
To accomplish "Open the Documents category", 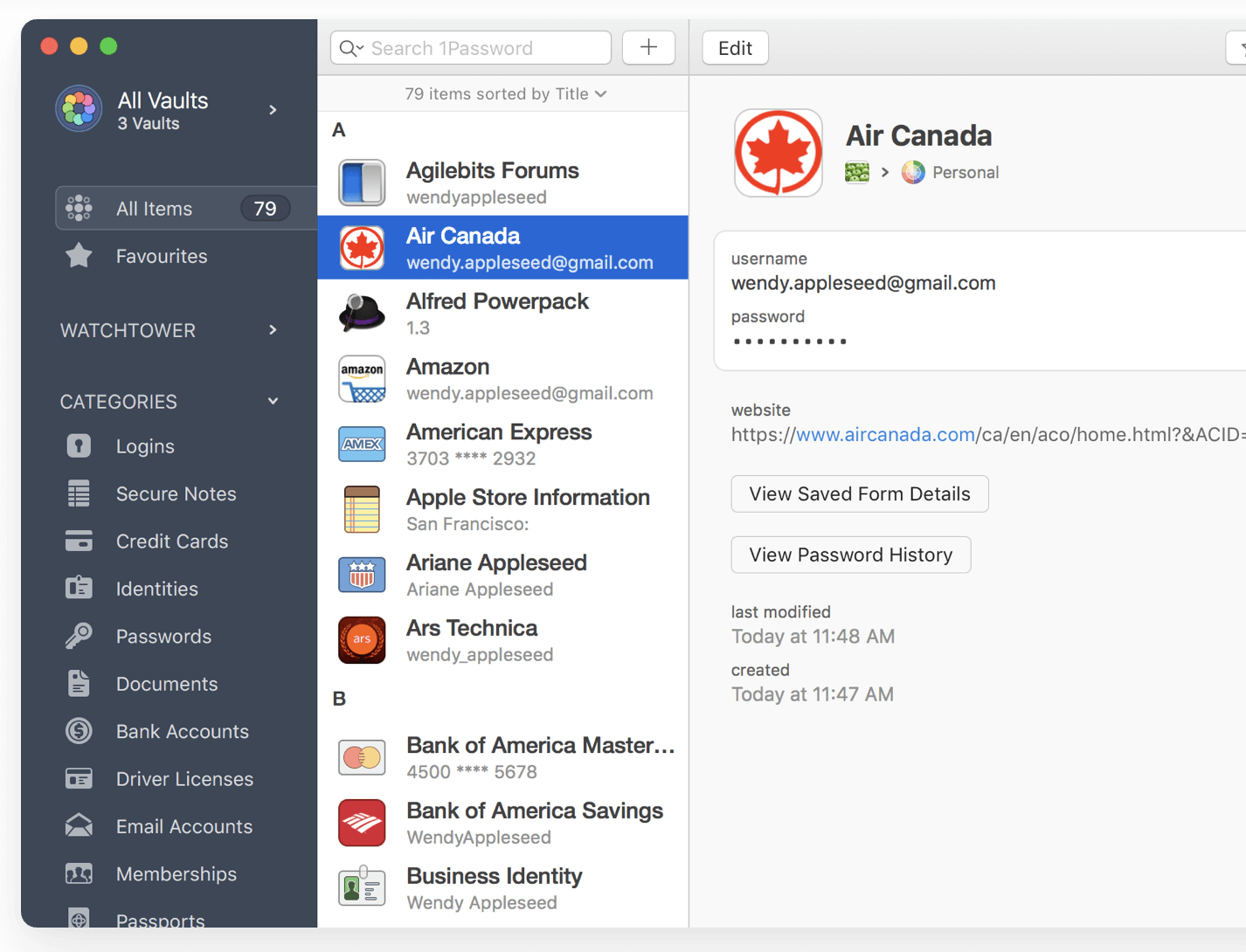I will (x=169, y=683).
